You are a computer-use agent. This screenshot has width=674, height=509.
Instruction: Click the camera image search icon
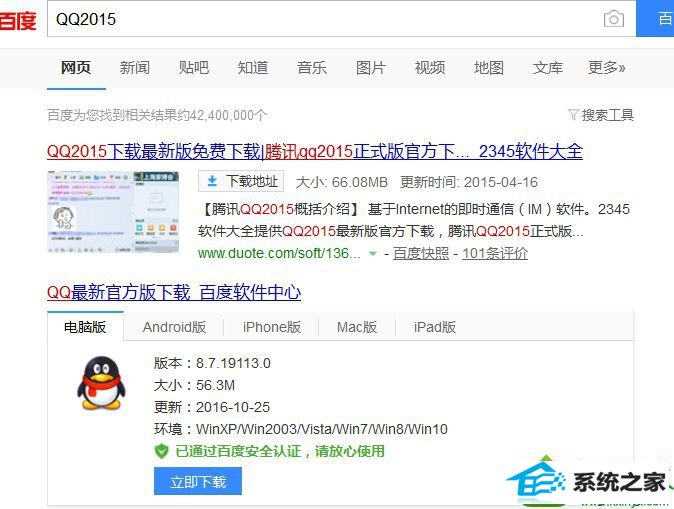click(x=614, y=19)
